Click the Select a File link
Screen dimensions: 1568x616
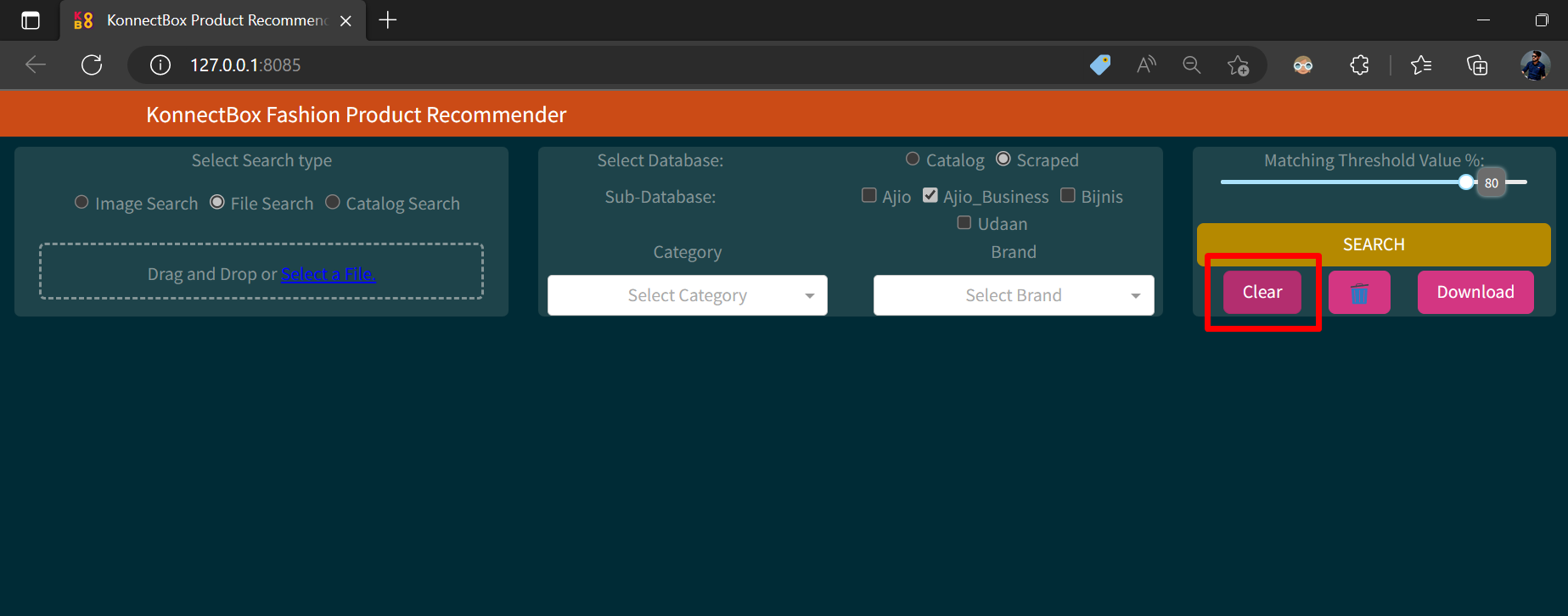(329, 274)
